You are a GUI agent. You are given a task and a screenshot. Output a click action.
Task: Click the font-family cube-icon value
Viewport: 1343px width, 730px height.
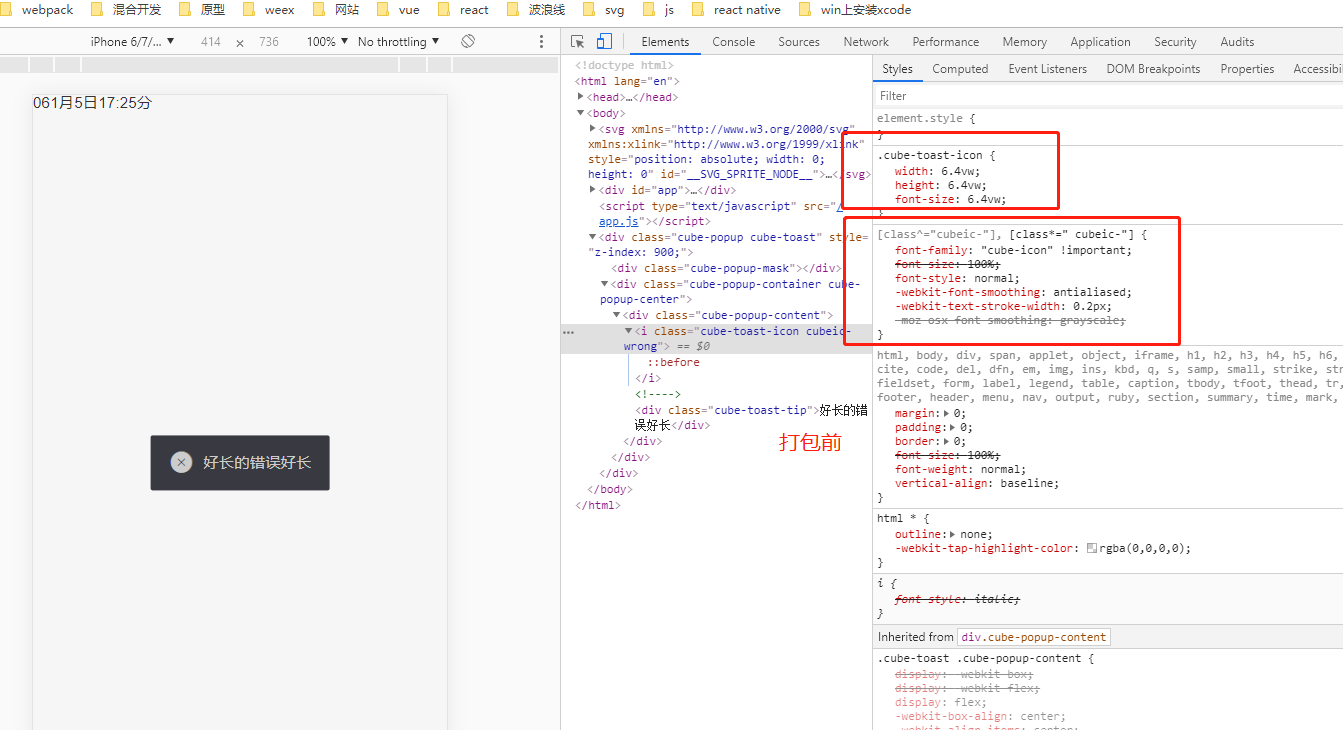pyautogui.click(x=1017, y=250)
